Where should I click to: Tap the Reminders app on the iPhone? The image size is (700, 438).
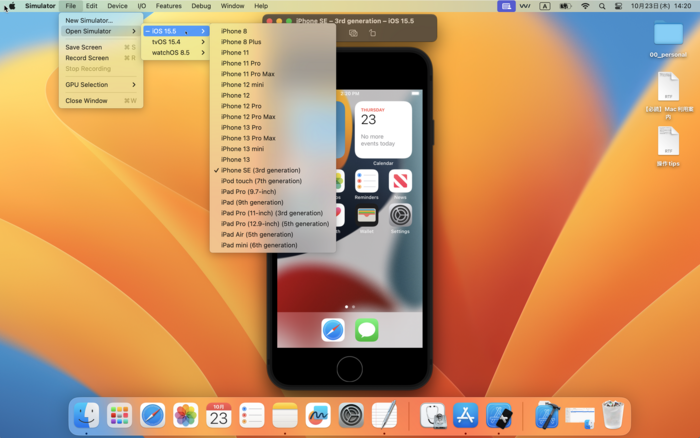point(367,181)
